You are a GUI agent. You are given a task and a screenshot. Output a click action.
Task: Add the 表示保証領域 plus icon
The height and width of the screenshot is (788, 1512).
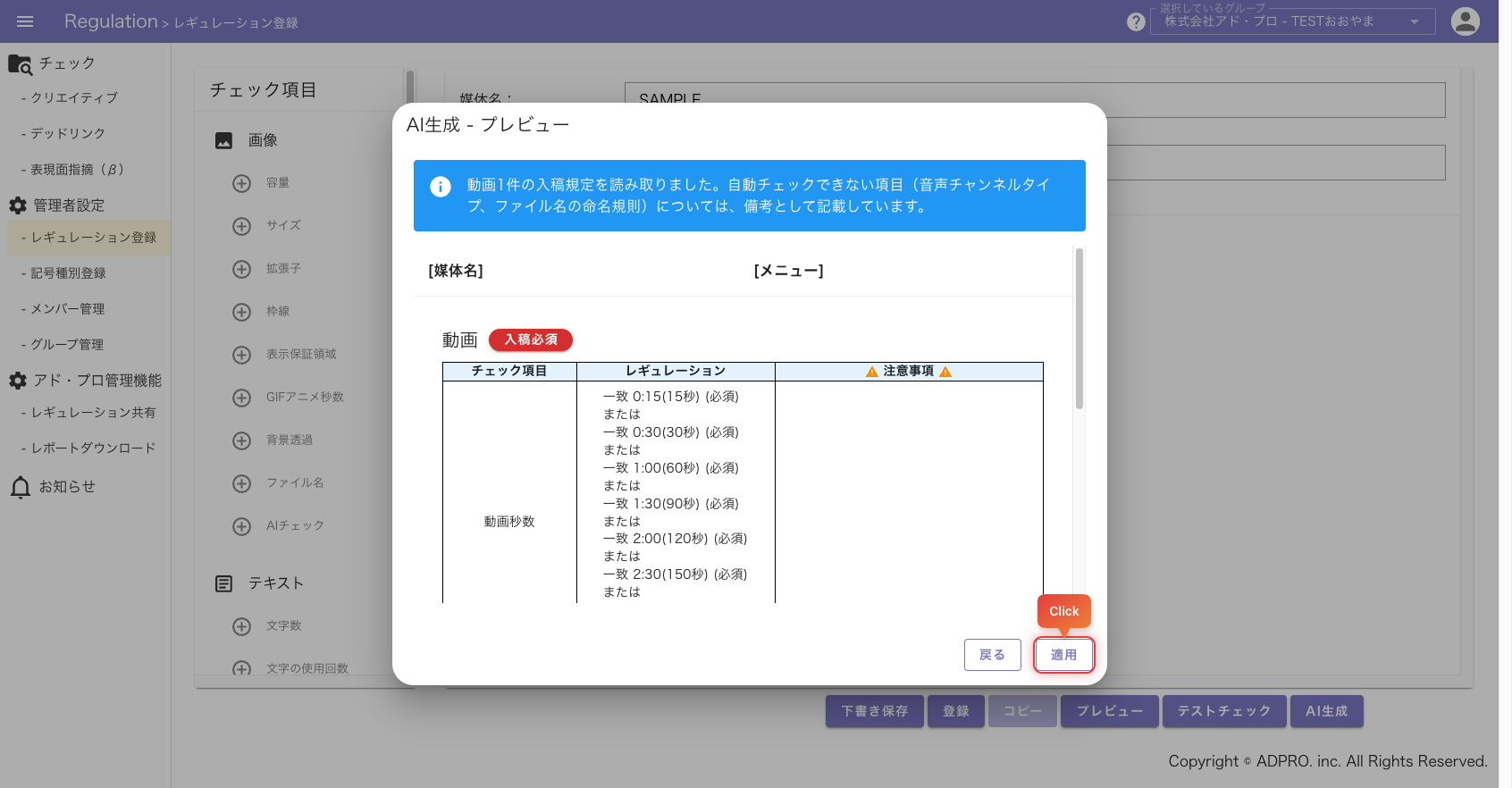pyautogui.click(x=241, y=355)
